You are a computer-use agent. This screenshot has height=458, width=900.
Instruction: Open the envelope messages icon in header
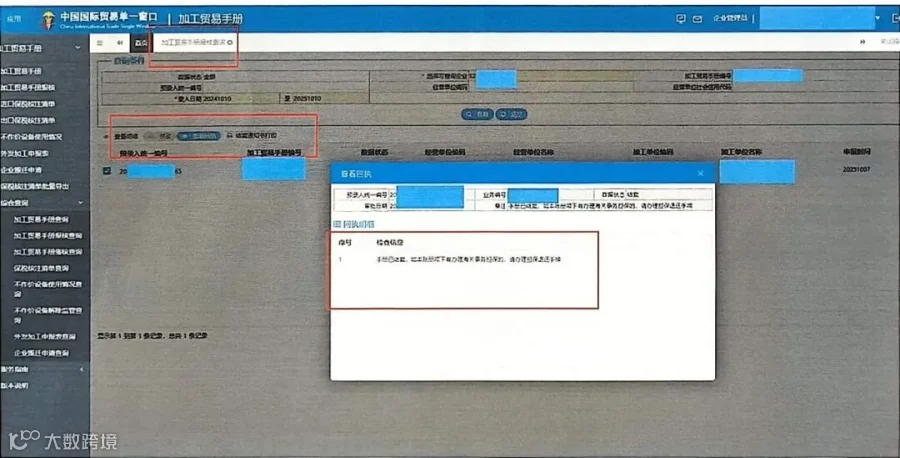point(697,19)
